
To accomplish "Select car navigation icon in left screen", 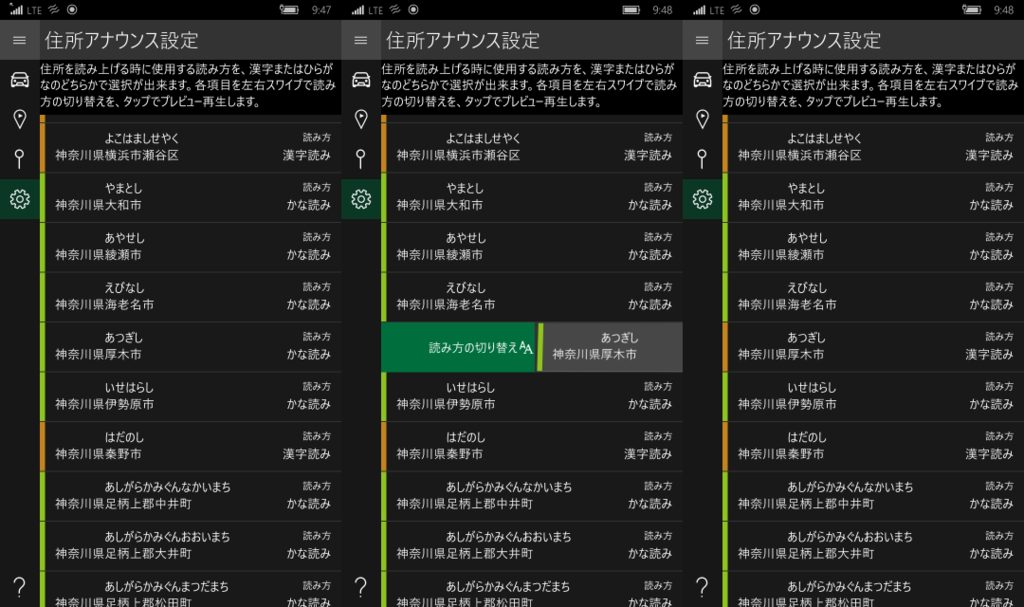I will pyautogui.click(x=20, y=80).
